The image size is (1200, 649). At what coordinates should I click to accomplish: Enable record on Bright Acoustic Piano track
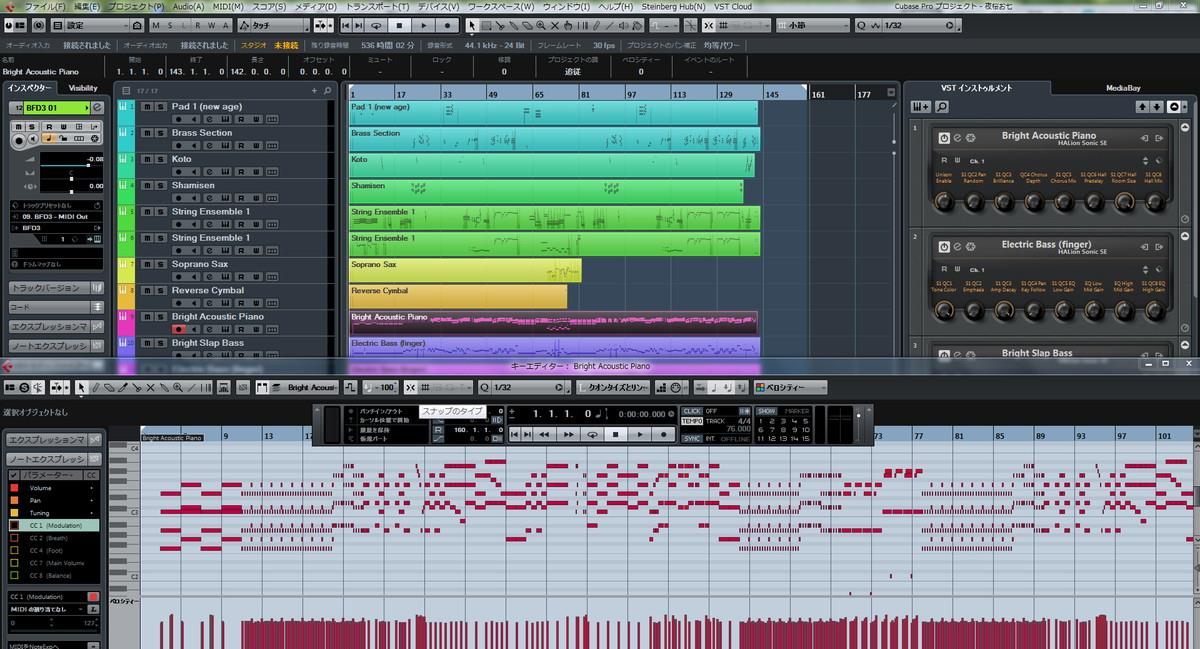pos(179,329)
